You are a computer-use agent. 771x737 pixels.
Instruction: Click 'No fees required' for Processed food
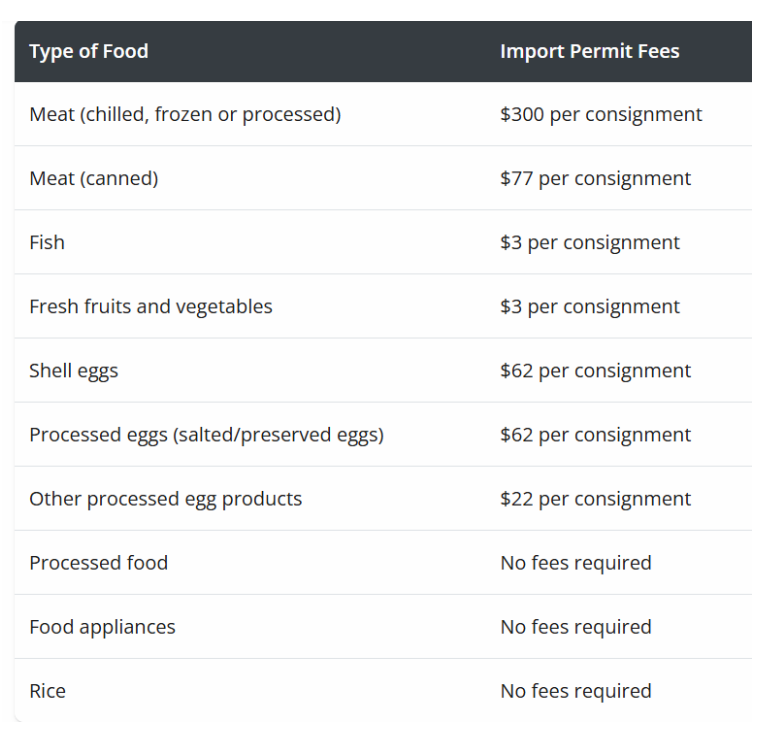pos(576,563)
